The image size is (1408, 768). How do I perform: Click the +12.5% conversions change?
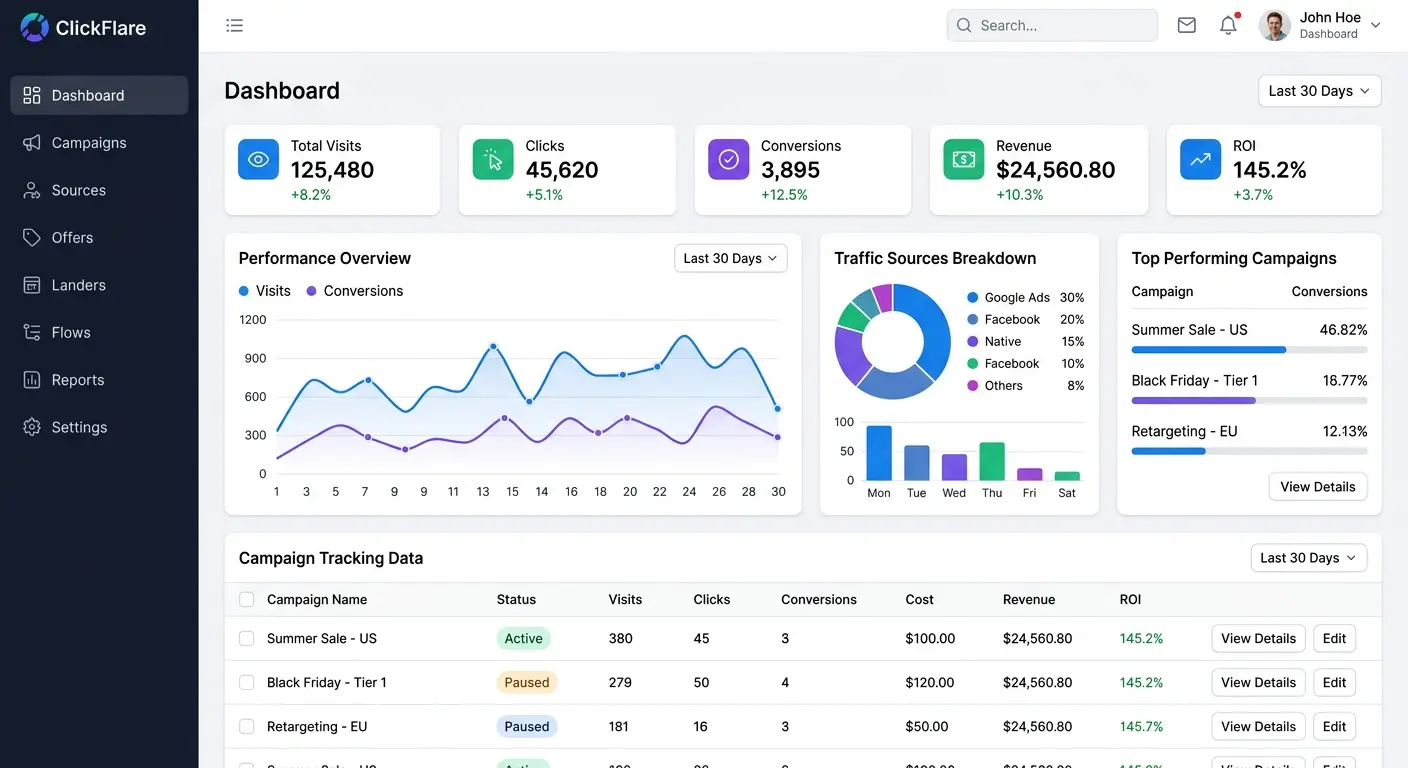[784, 195]
